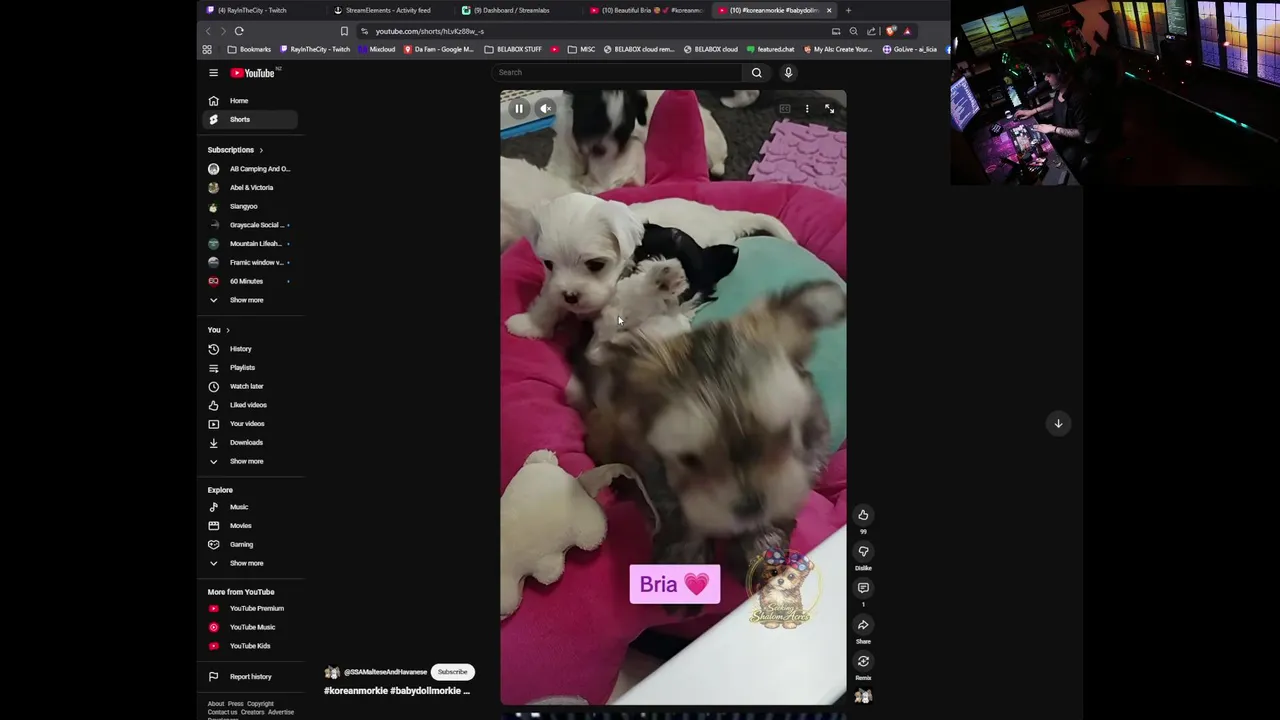Open Mountain Lifeah... subscription
Viewport: 1280px width, 720px height.
click(250, 243)
